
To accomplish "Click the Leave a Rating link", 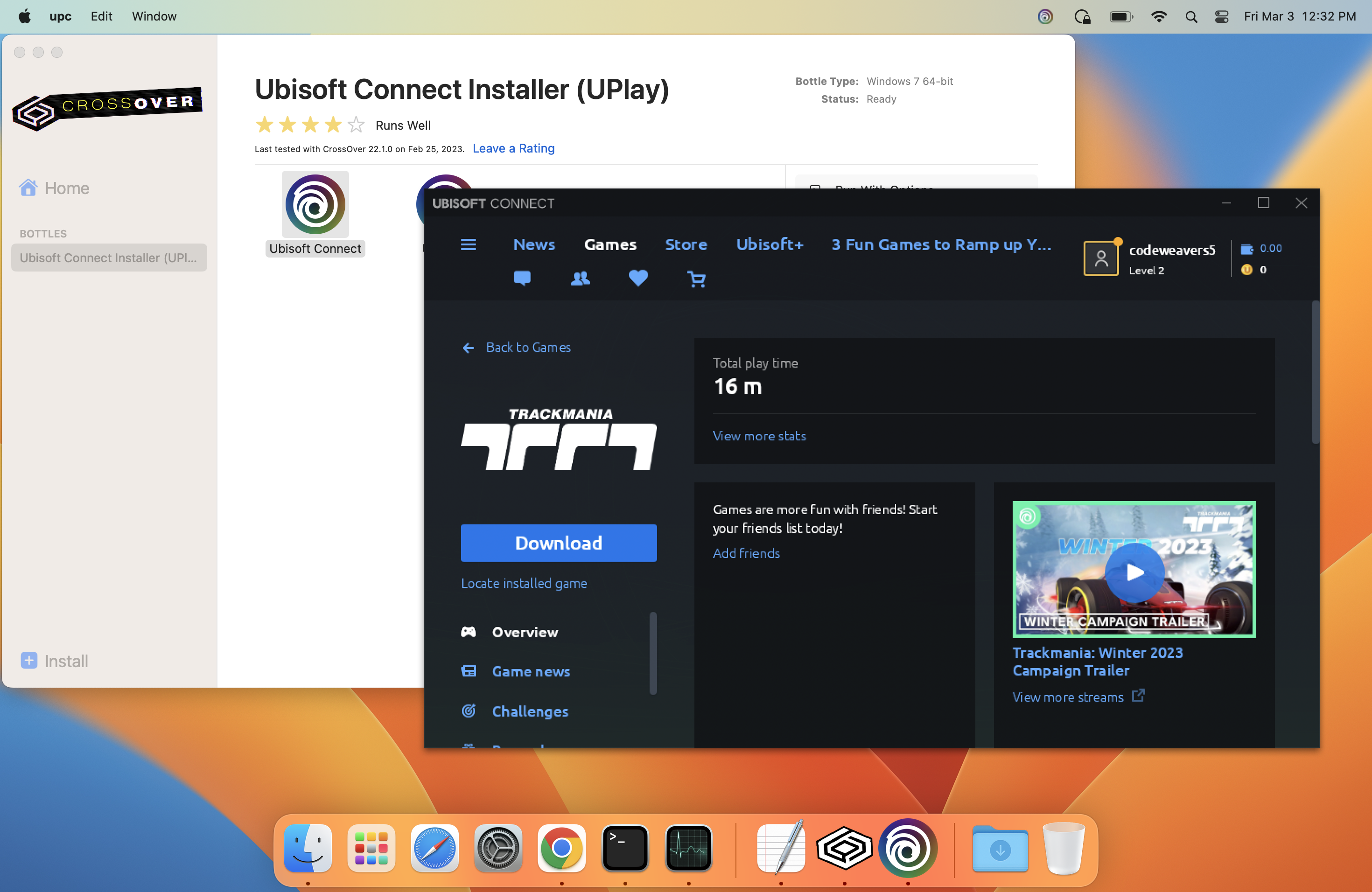I will click(513, 148).
